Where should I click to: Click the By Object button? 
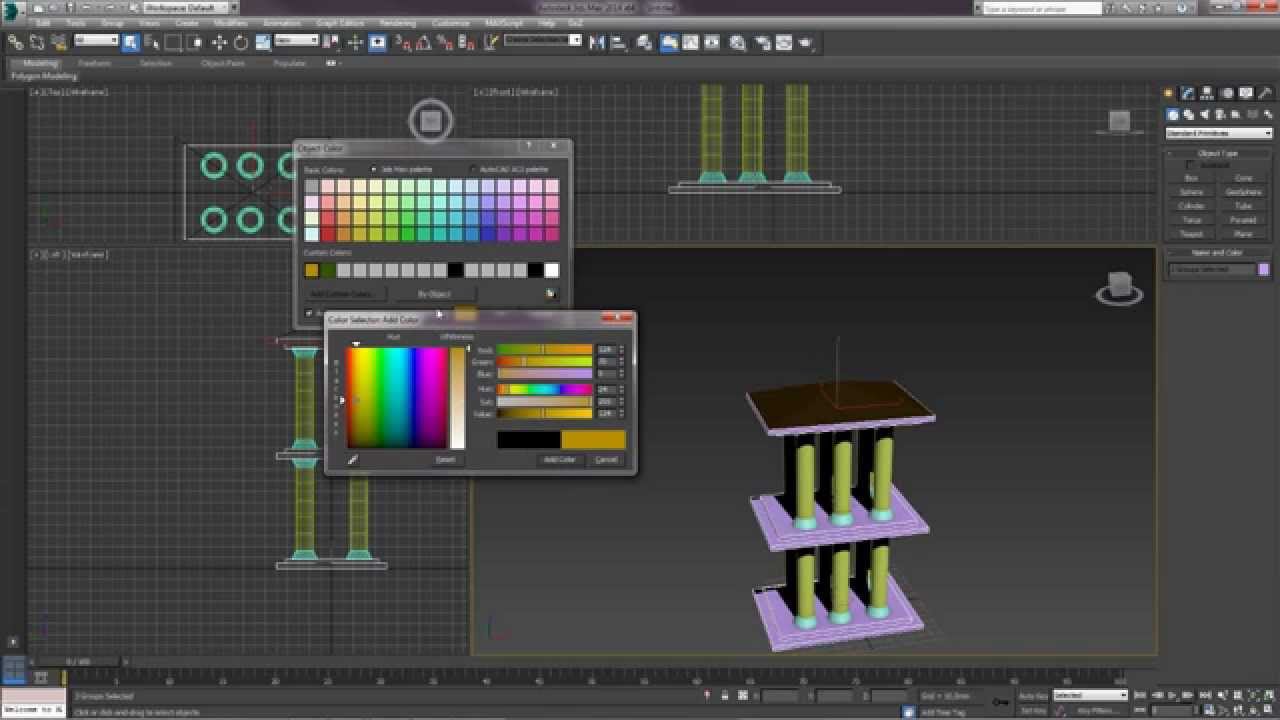[434, 294]
